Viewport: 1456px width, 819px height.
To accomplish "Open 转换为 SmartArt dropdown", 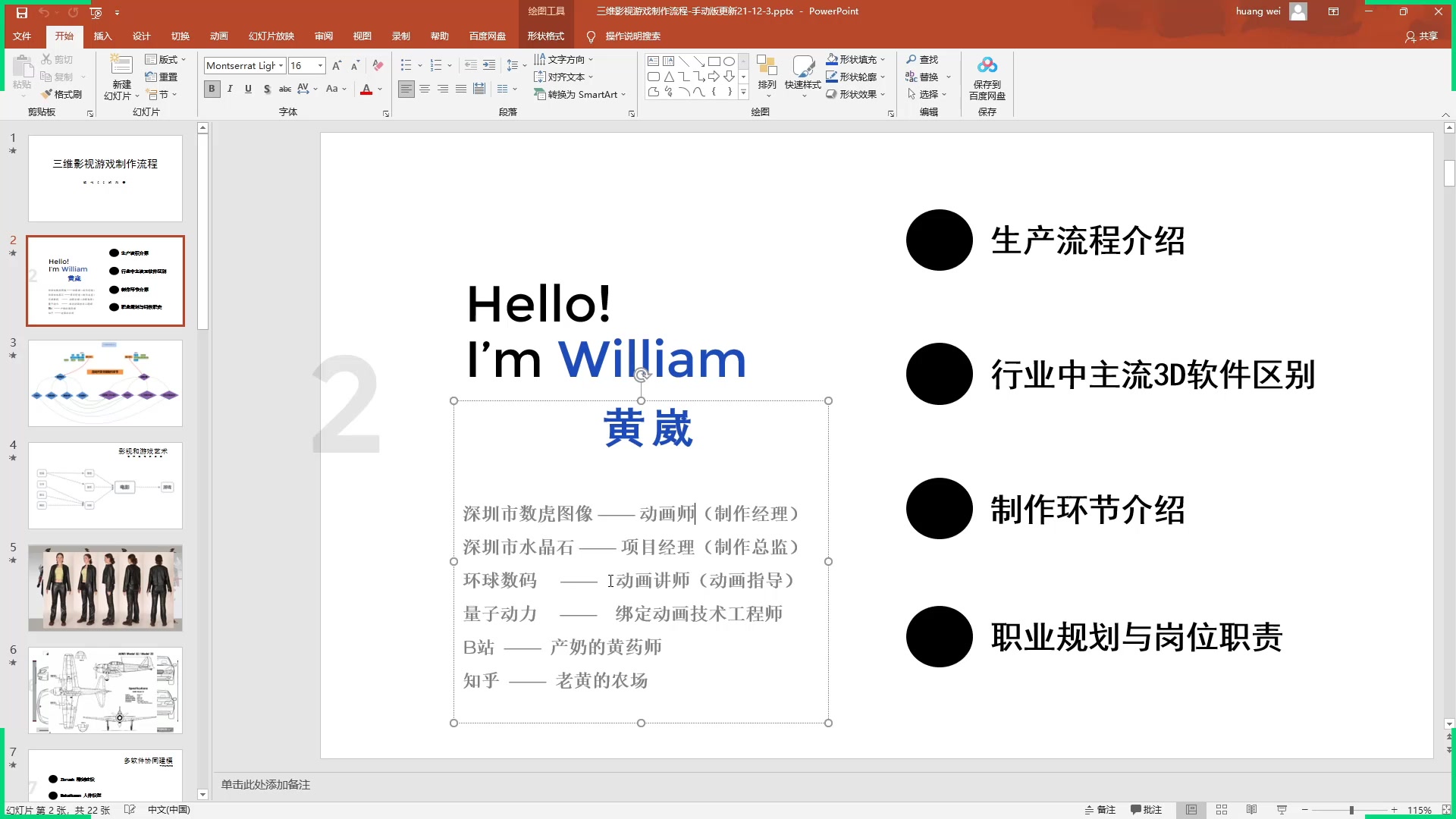I will pyautogui.click(x=580, y=94).
